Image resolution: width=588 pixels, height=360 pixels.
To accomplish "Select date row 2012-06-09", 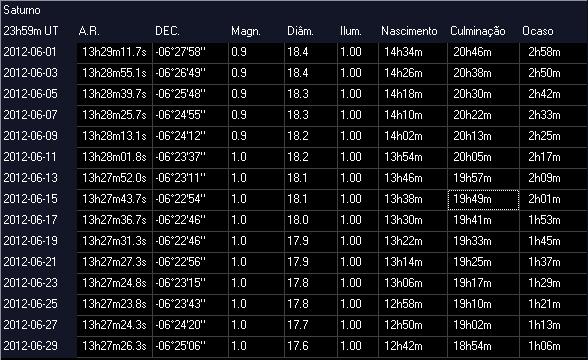I will pos(30,136).
